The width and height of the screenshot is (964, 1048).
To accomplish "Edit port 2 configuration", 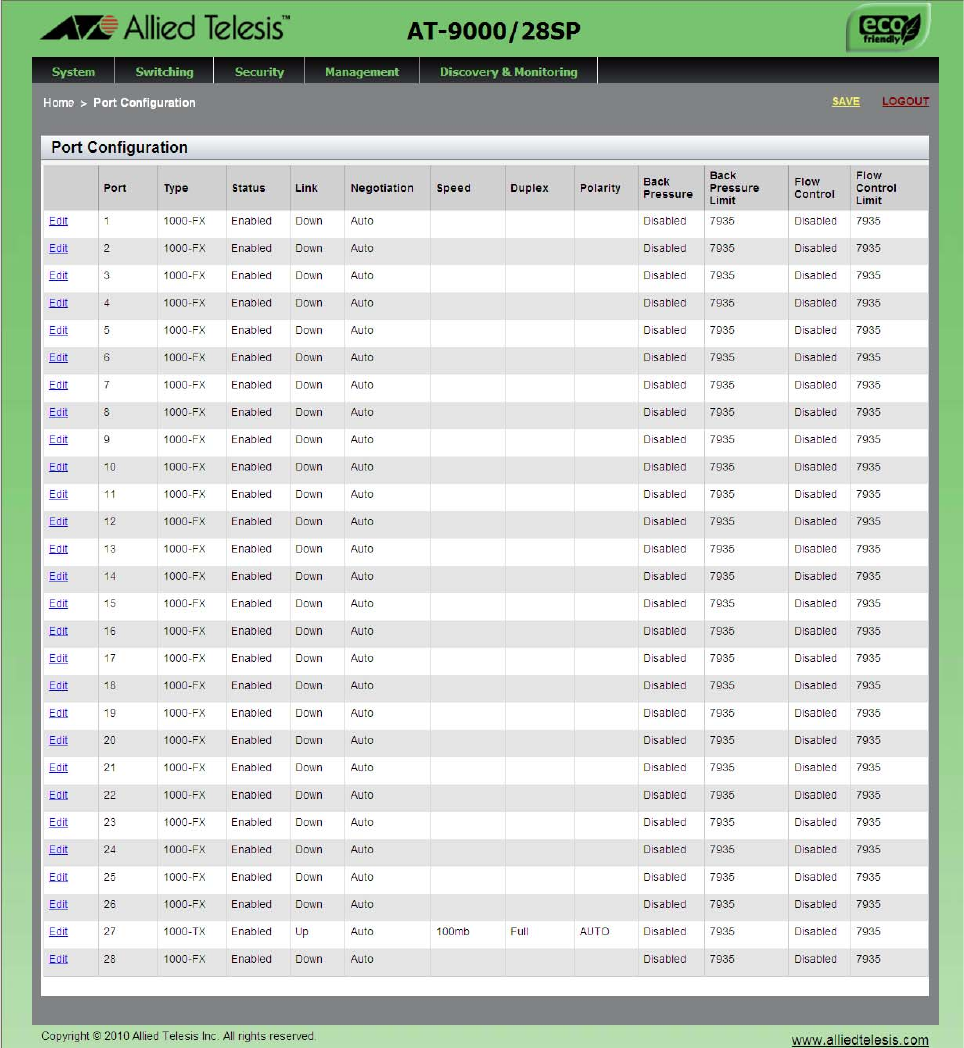I will (58, 249).
